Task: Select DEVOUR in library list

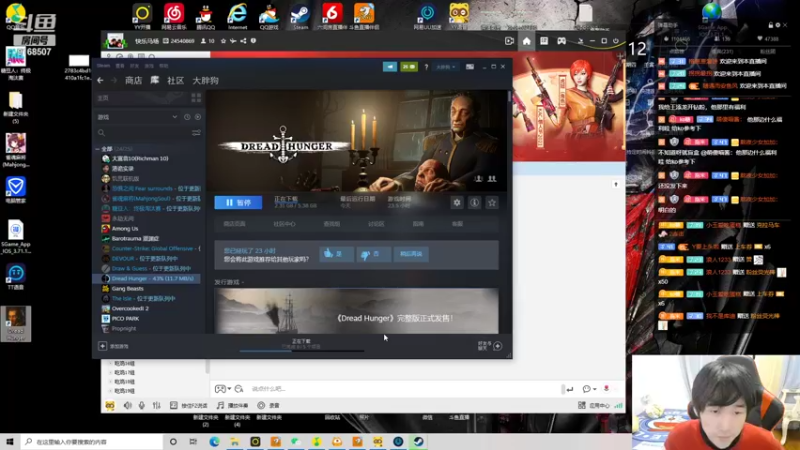Action: tap(144, 259)
